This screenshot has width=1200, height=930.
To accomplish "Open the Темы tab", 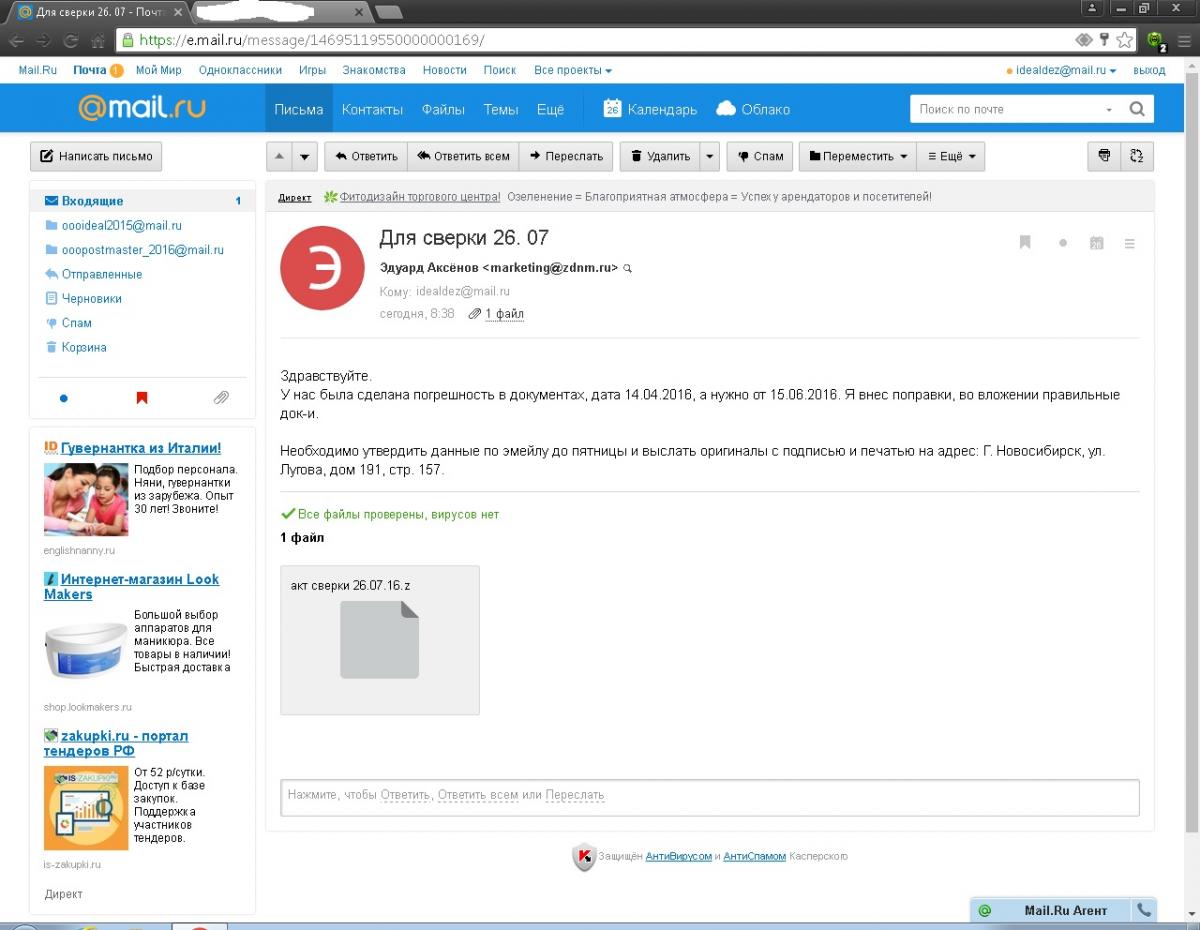I will [x=501, y=109].
